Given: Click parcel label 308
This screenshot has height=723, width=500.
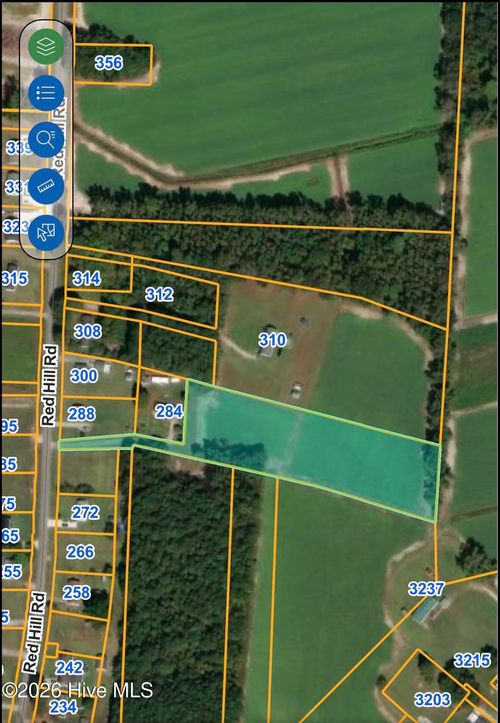Looking at the screenshot, I should pyautogui.click(x=88, y=331).
